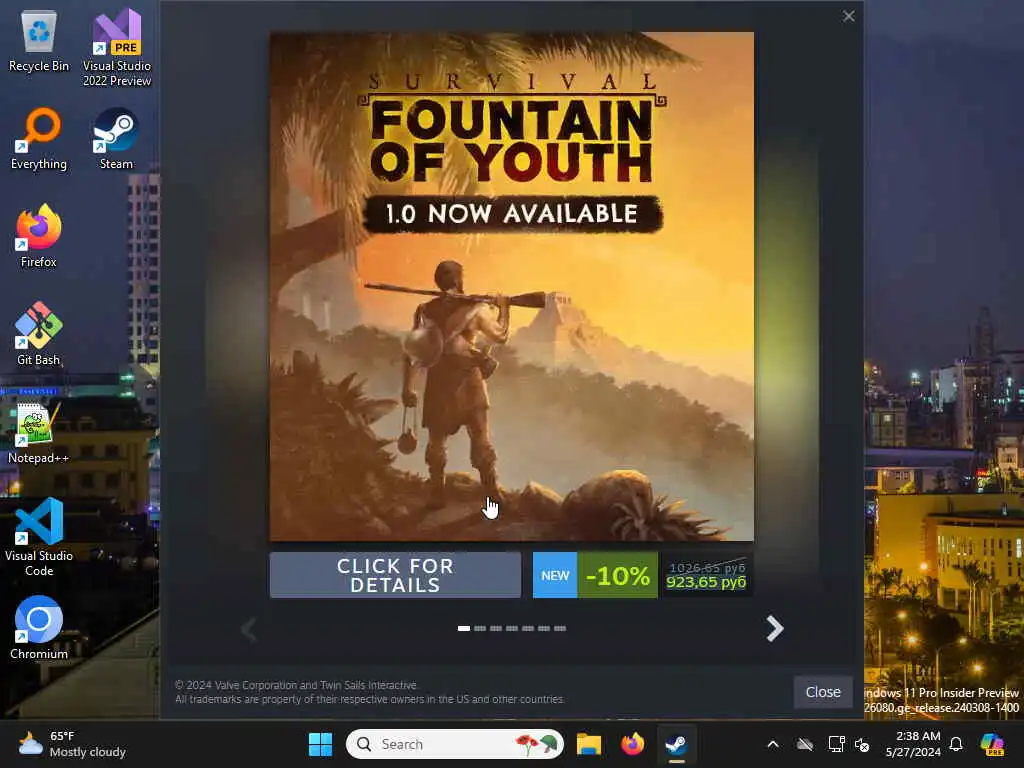The height and width of the screenshot is (768, 1024).
Task: Click the muted volume tray icon
Action: tap(862, 744)
